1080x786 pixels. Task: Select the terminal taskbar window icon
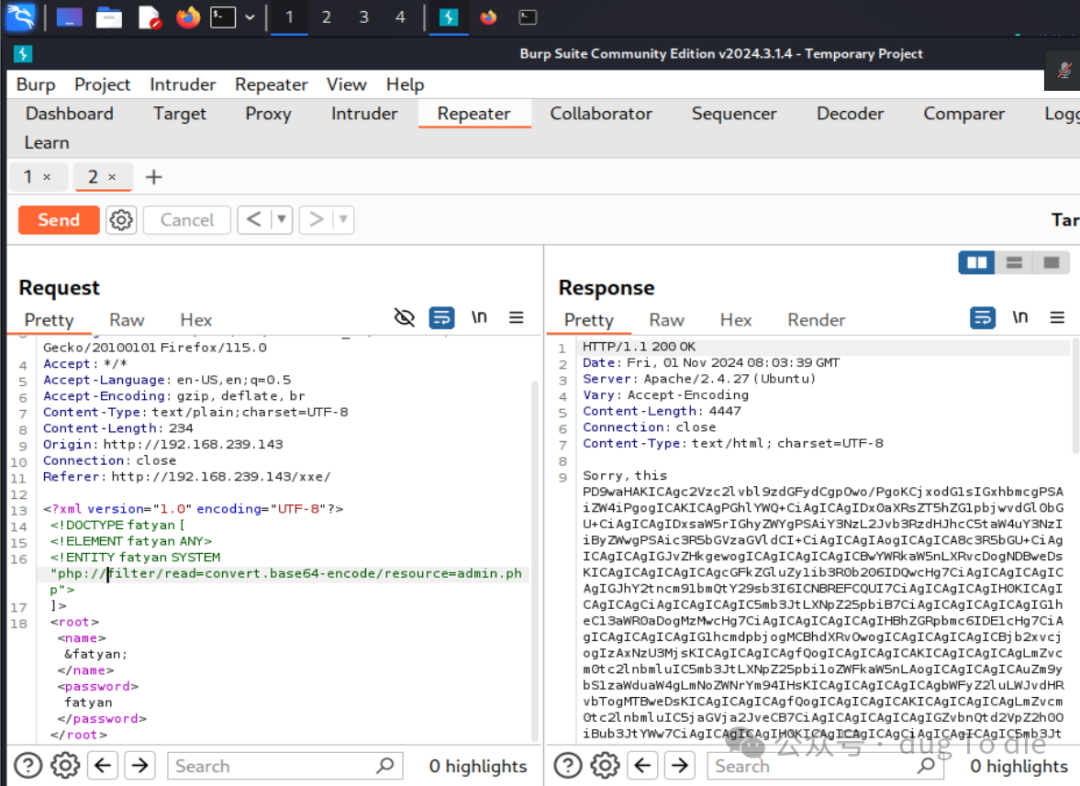tap(528, 17)
